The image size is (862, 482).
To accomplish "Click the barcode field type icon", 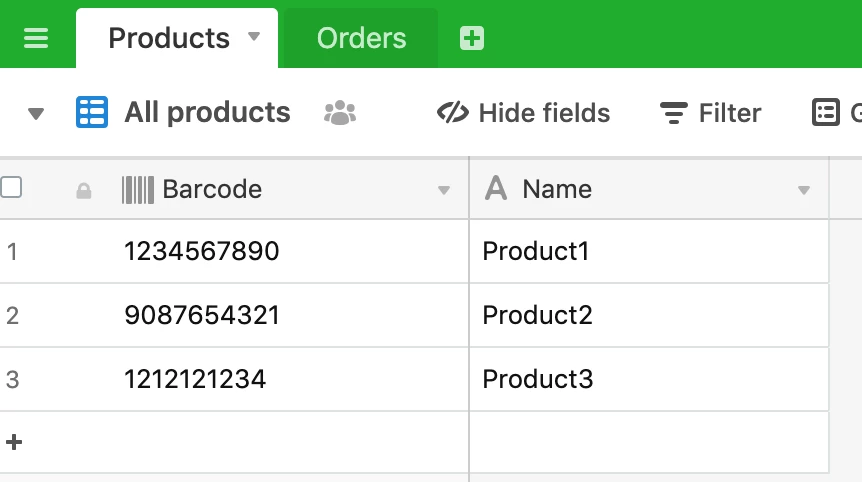I will 137,190.
